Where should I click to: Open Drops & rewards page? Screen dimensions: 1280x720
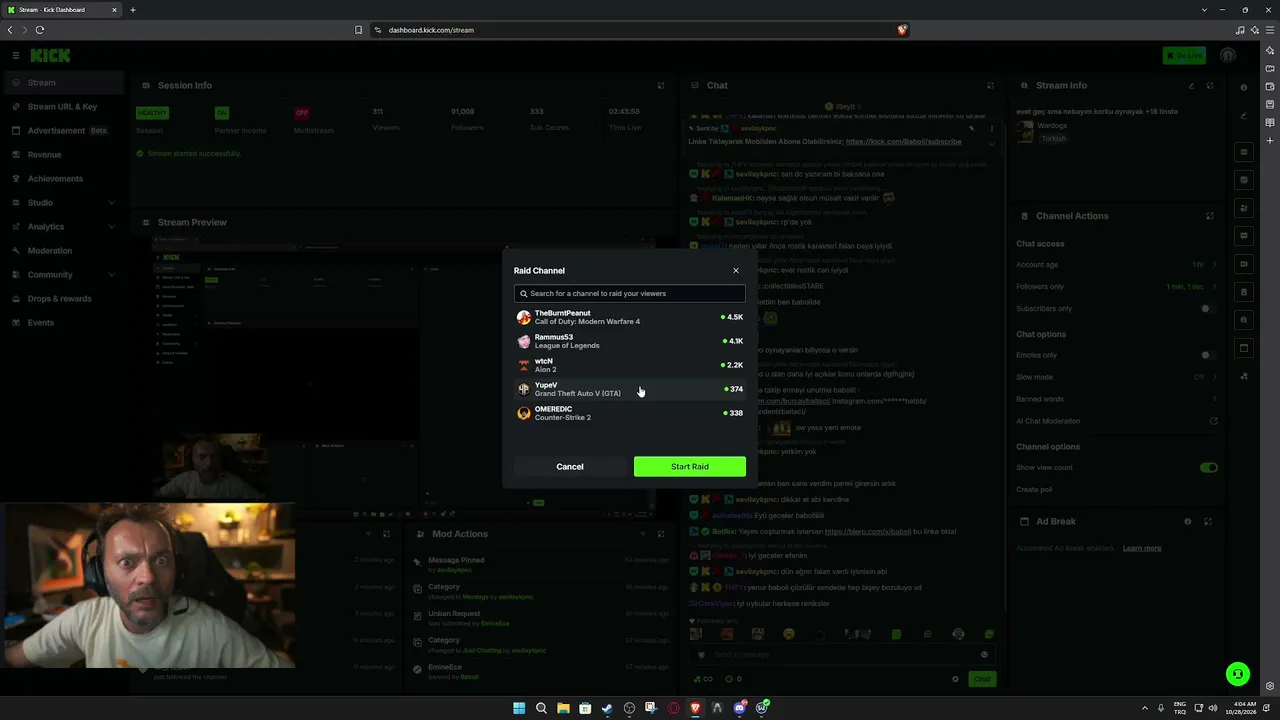tap(62, 299)
